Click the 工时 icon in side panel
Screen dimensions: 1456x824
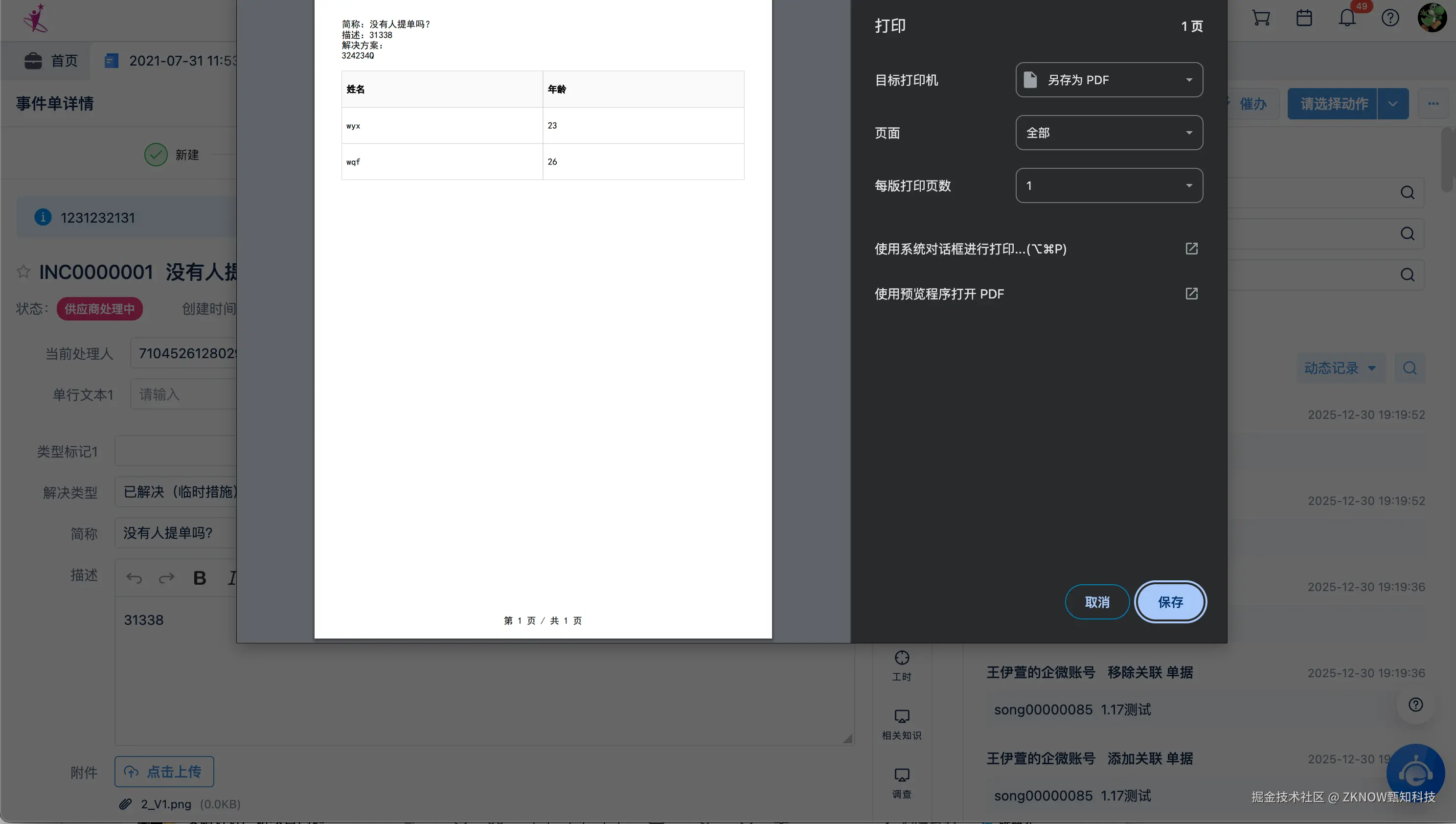tap(902, 659)
